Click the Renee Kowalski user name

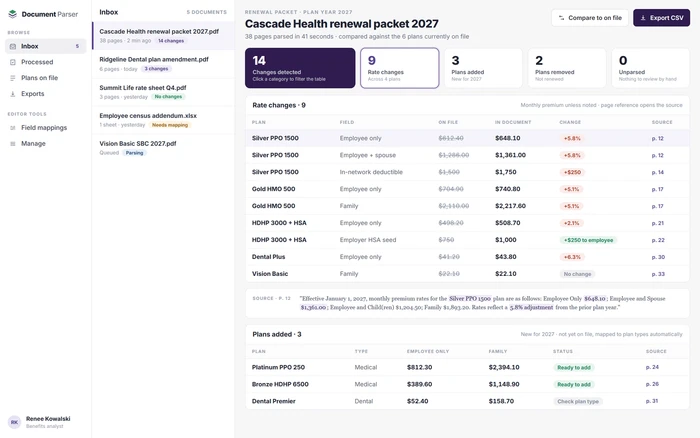[48, 419]
